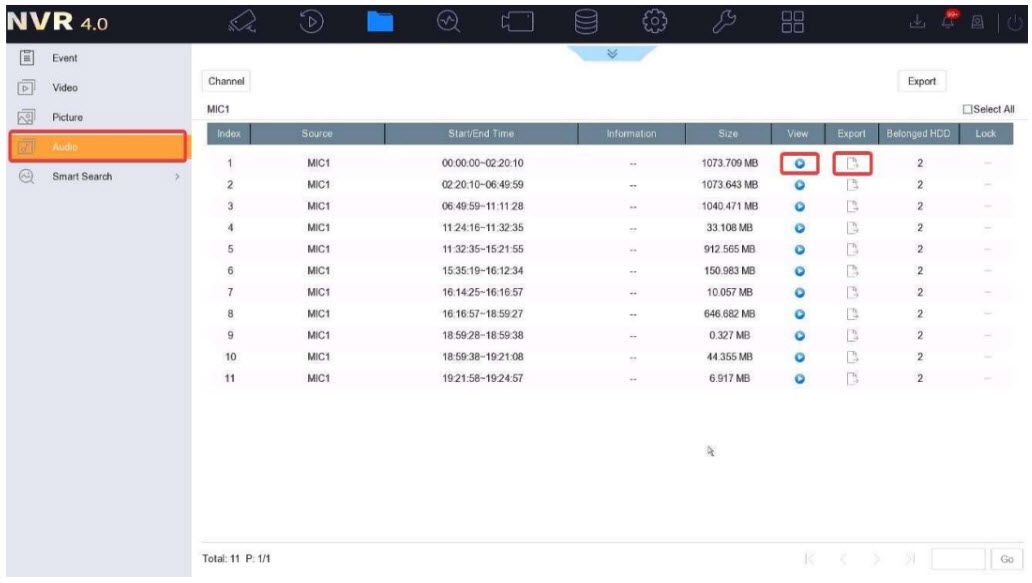Toggle the lock for index 1 row

[x=988, y=162]
